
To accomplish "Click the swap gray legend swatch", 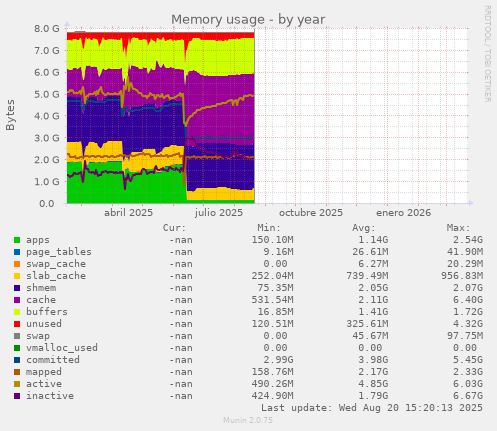I will pos(17,336).
